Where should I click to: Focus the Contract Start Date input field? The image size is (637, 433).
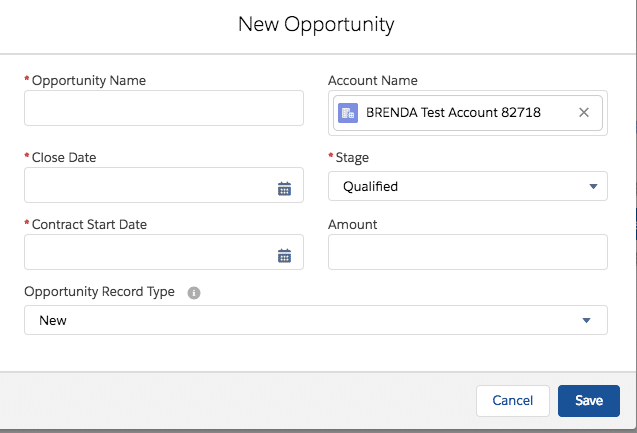[164, 252]
